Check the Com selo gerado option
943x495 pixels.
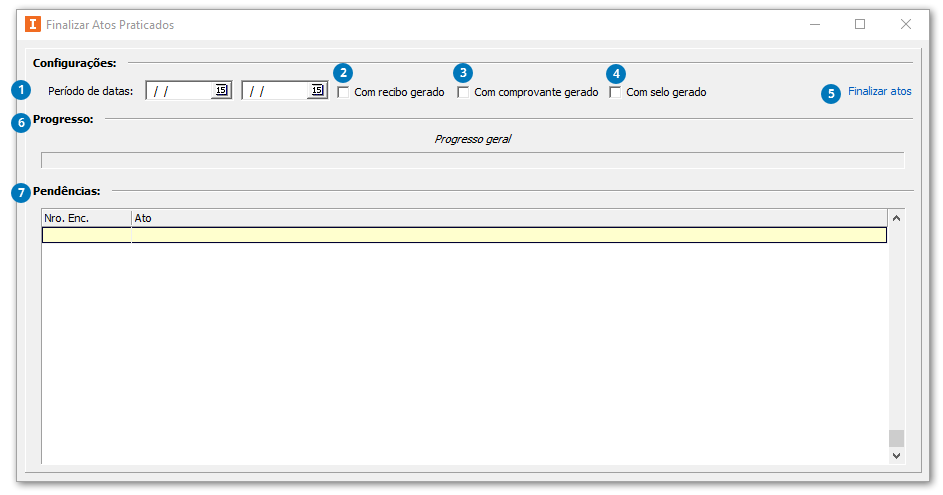click(616, 92)
